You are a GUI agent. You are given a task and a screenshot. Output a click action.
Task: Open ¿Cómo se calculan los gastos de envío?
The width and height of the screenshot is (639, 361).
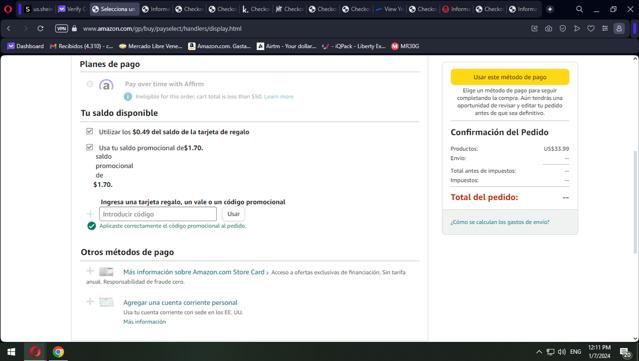tap(500, 222)
